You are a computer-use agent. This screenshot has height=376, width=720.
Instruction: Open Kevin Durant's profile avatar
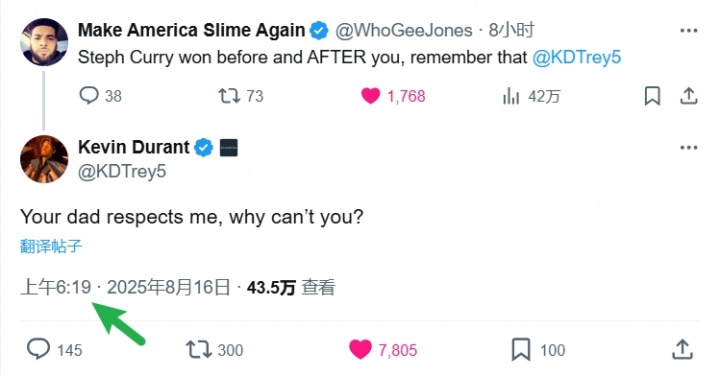coord(44,159)
